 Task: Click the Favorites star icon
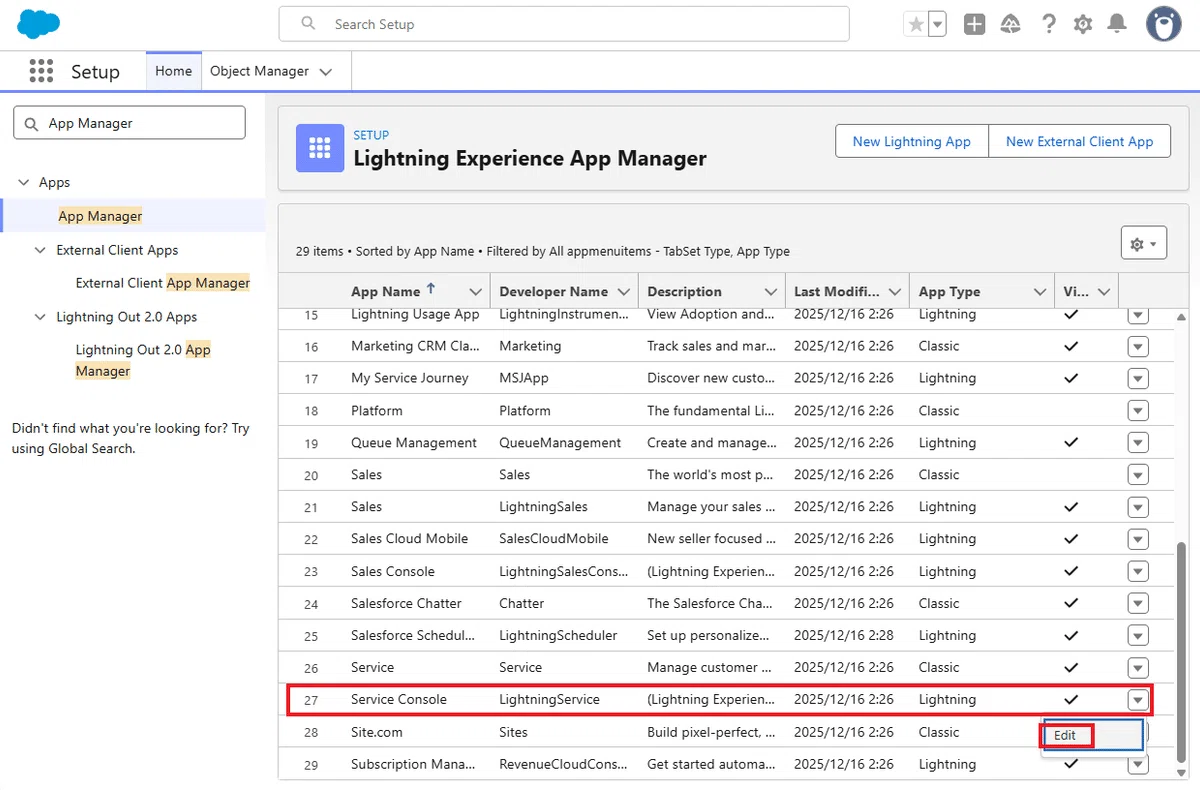tap(915, 24)
